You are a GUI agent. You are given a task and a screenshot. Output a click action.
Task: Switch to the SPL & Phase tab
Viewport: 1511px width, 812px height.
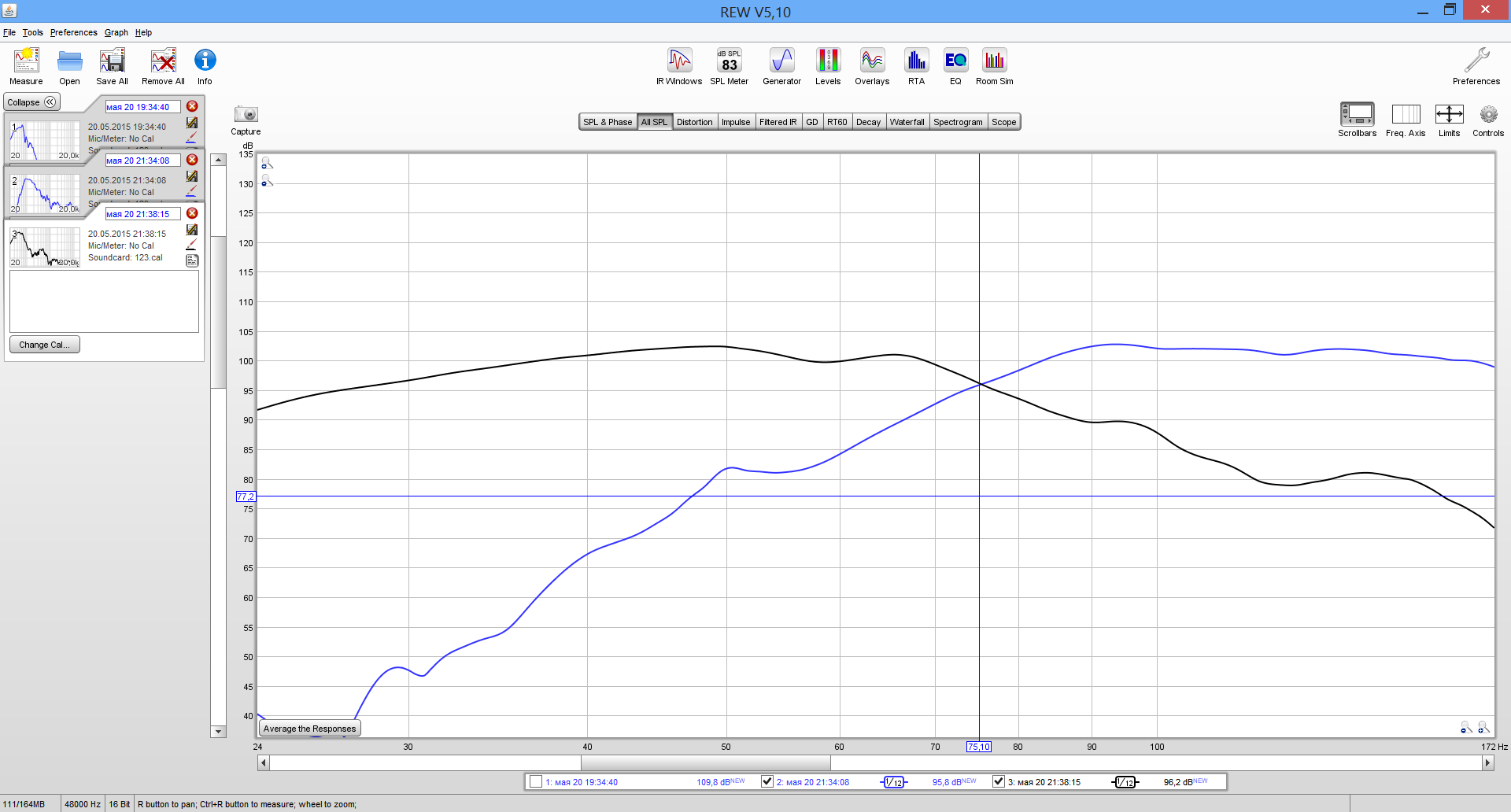(x=608, y=122)
